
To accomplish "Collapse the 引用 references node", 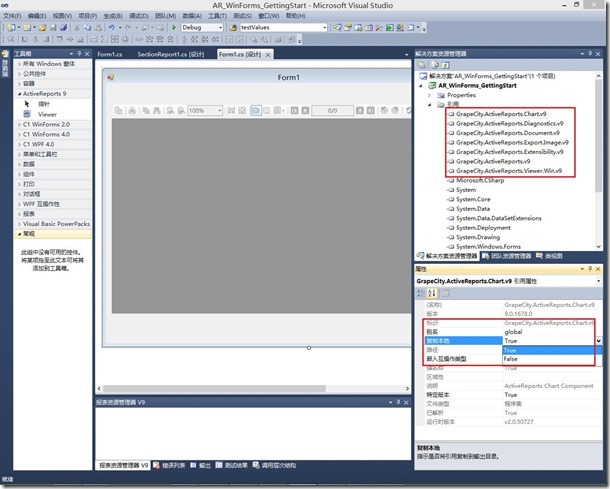I will (430, 105).
